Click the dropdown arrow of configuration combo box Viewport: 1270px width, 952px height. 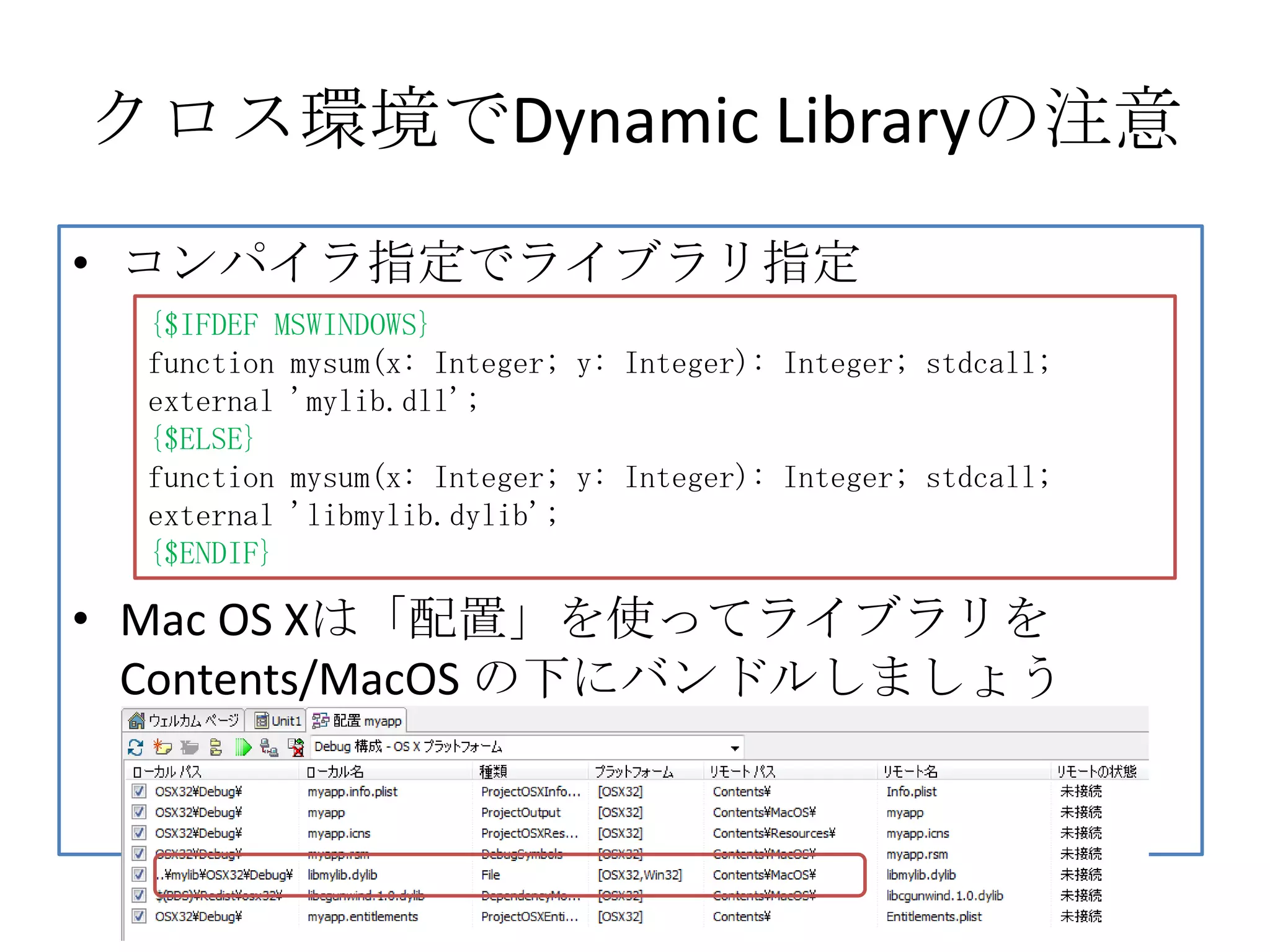[x=735, y=748]
